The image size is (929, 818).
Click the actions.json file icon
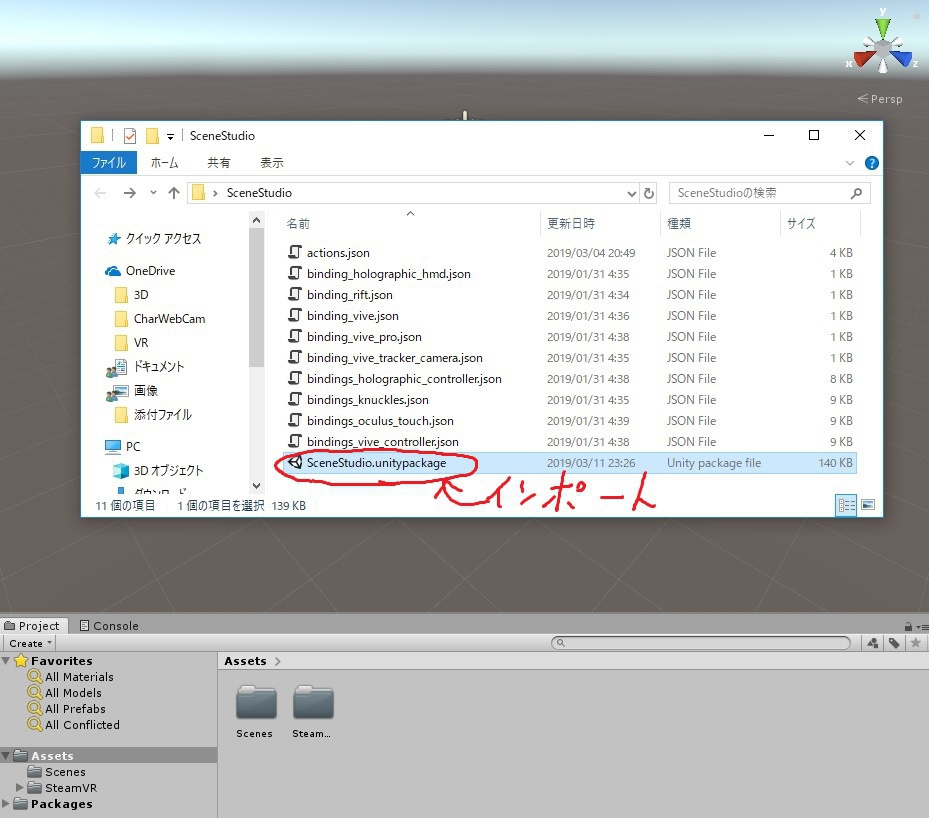tap(294, 252)
